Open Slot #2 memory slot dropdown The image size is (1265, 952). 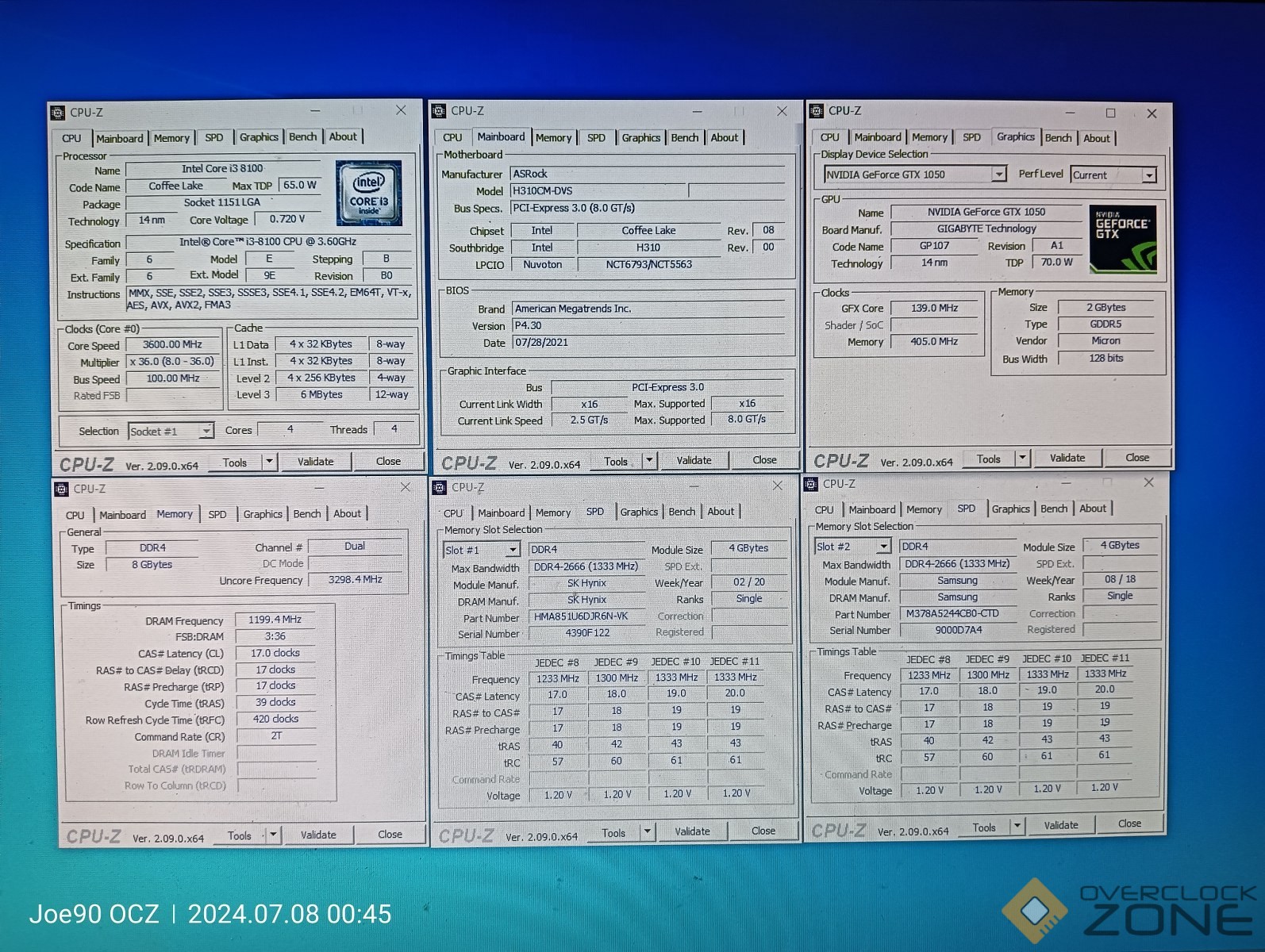pos(884,547)
